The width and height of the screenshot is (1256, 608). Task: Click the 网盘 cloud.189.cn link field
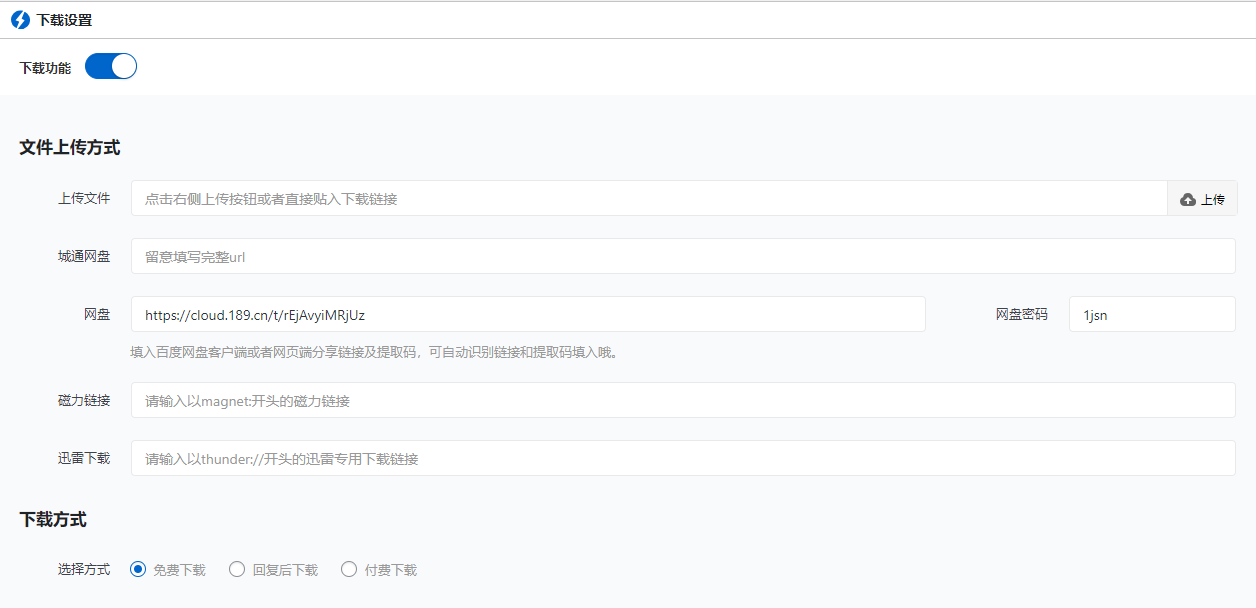point(528,314)
